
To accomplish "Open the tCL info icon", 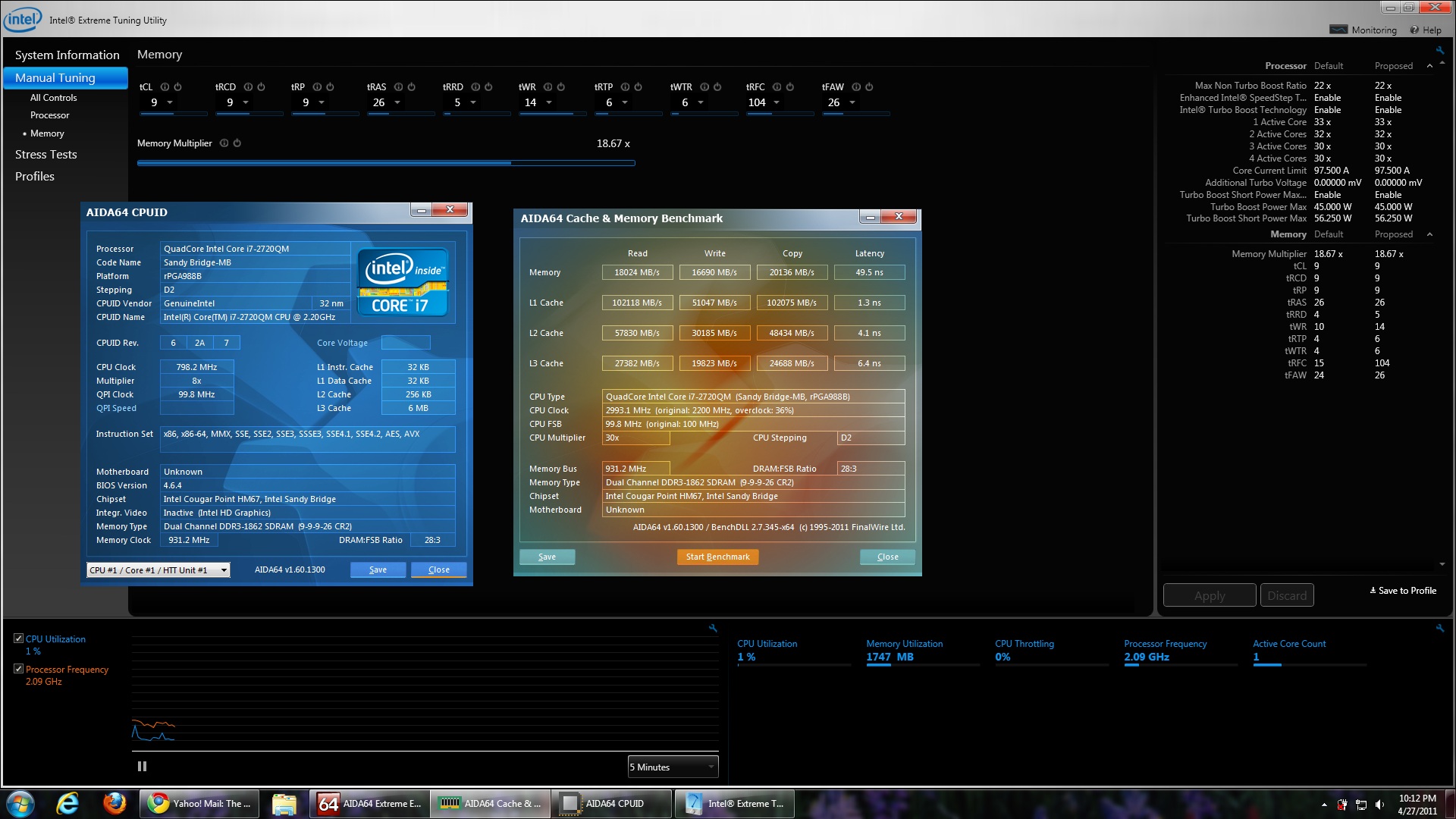I will (x=165, y=87).
